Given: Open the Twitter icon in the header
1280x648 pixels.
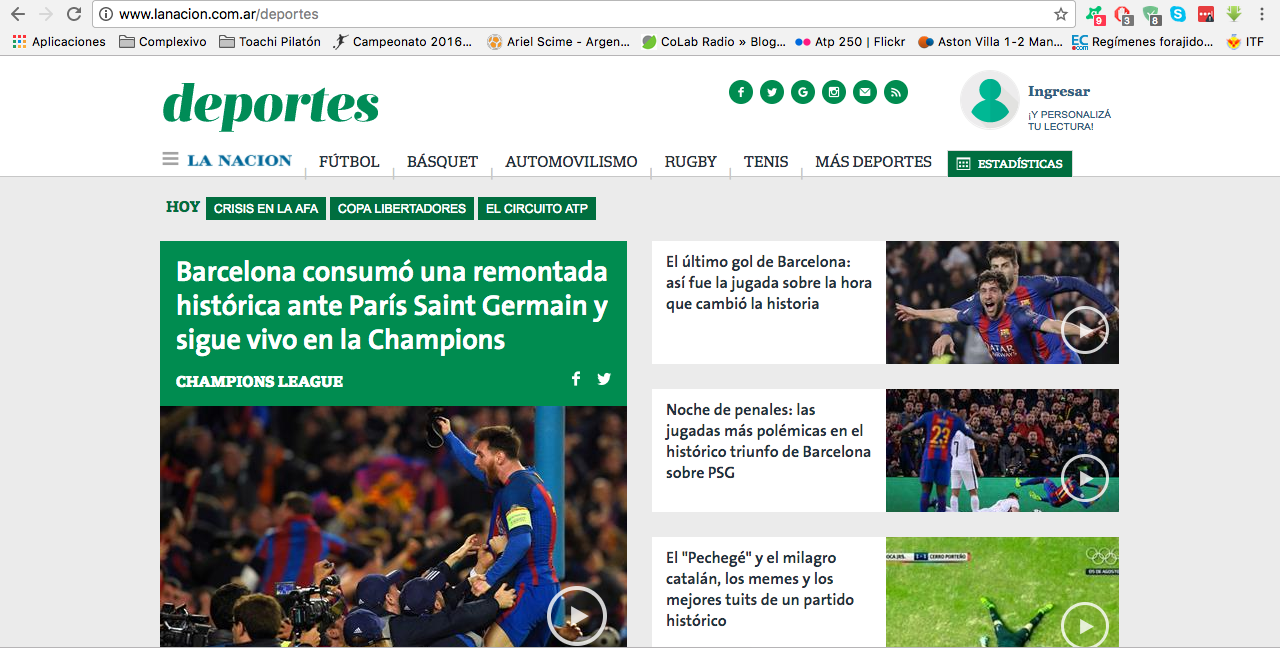Looking at the screenshot, I should pyautogui.click(x=772, y=92).
